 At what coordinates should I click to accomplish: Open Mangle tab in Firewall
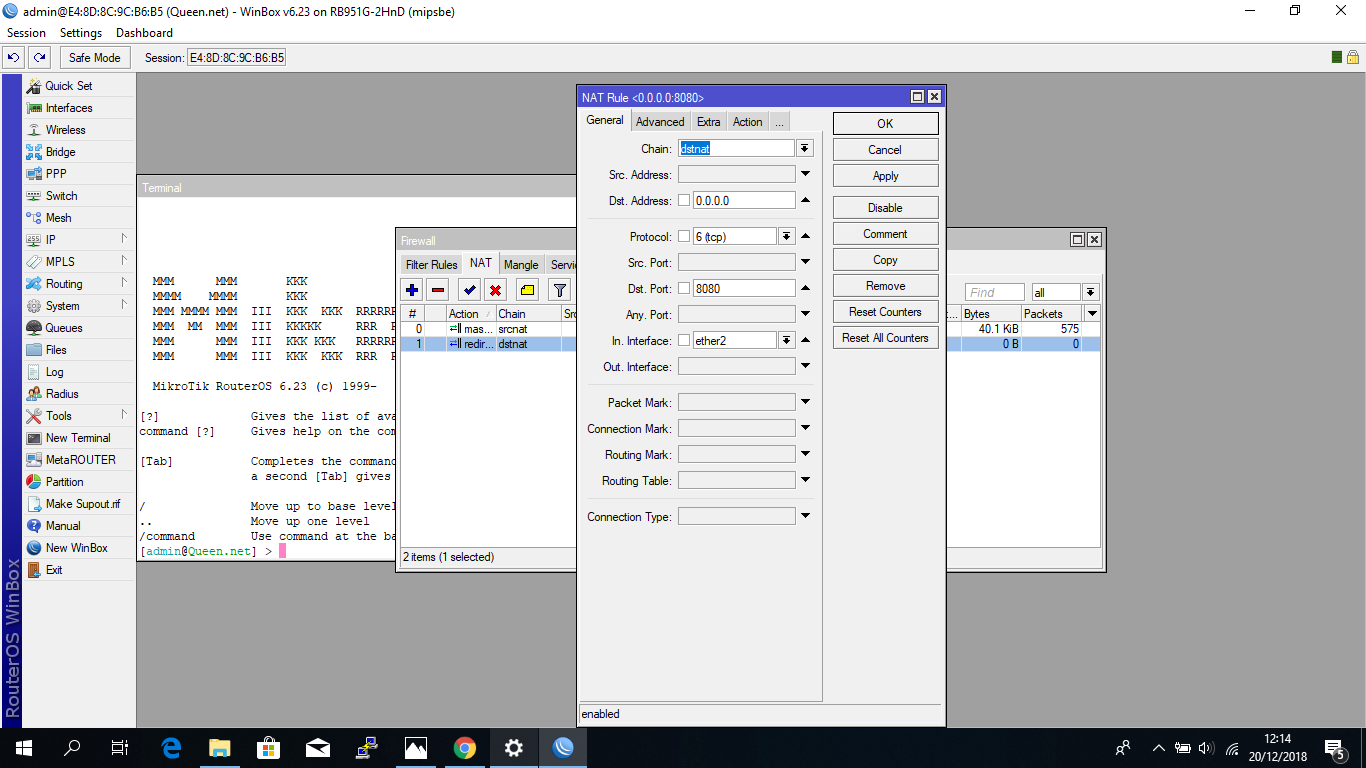tap(521, 265)
